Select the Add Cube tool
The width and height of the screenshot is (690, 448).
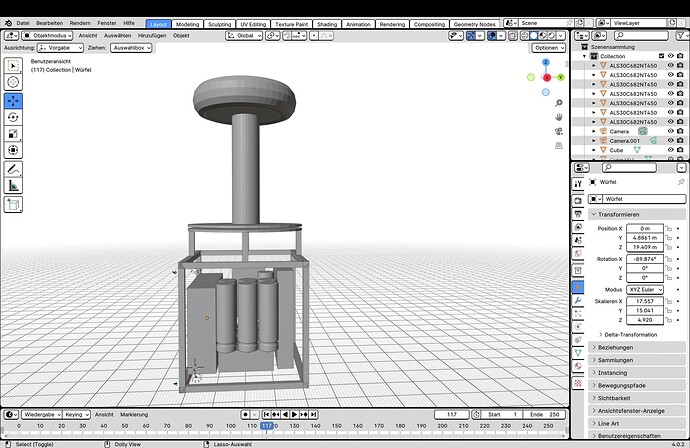13,205
